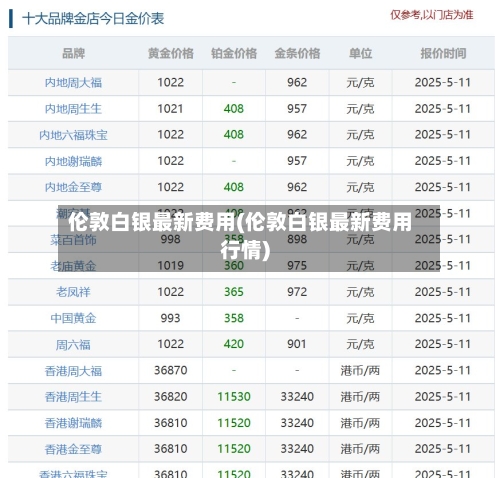Open the 菜百首饰 brand link
Image resolution: width=500 pixels, height=478 pixels.
pos(73,240)
